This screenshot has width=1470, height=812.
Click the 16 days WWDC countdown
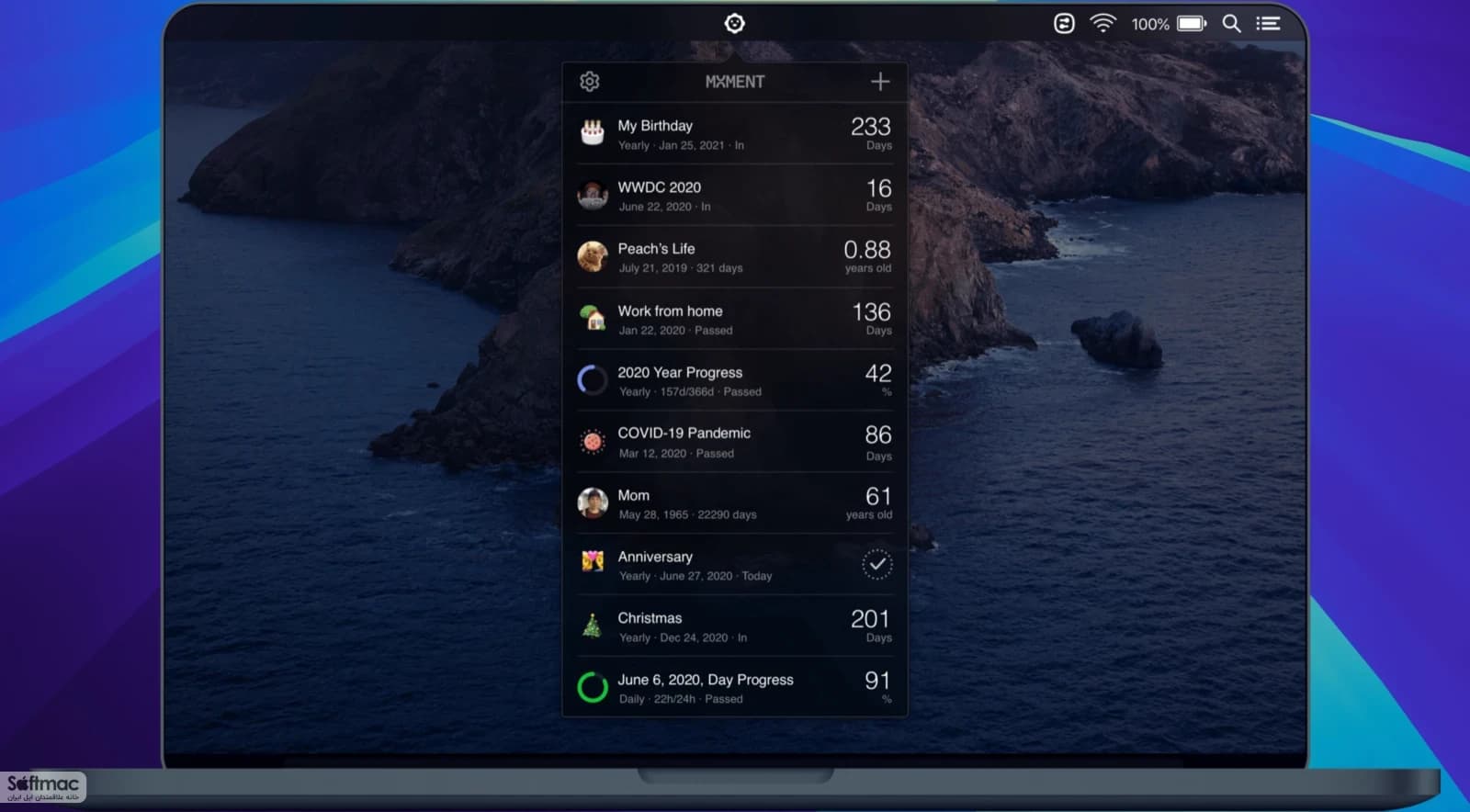[878, 188]
